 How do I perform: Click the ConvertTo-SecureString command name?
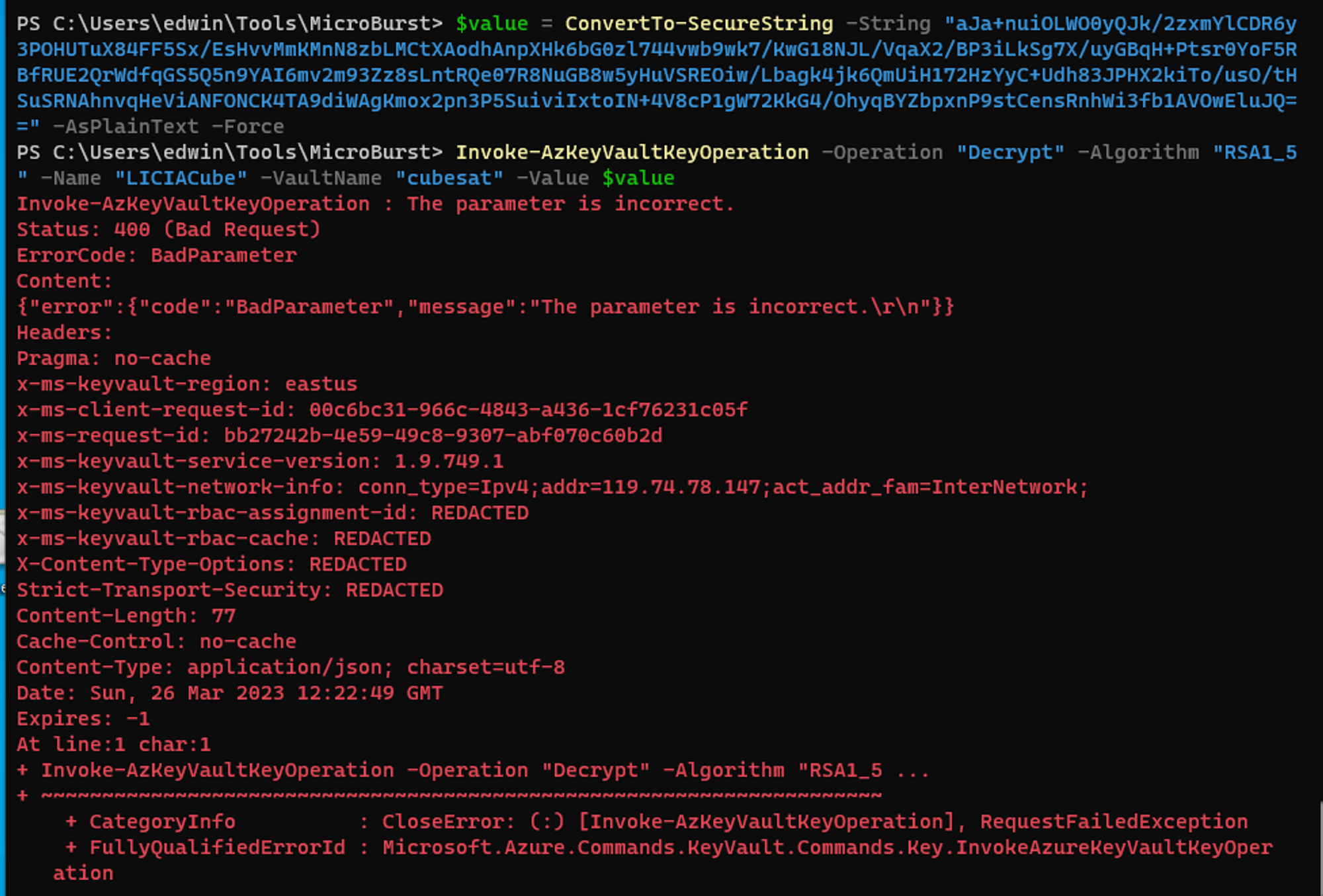pos(699,24)
